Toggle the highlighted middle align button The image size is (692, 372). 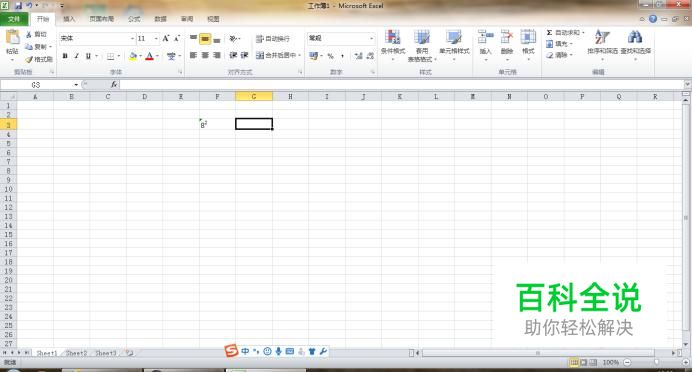205,39
